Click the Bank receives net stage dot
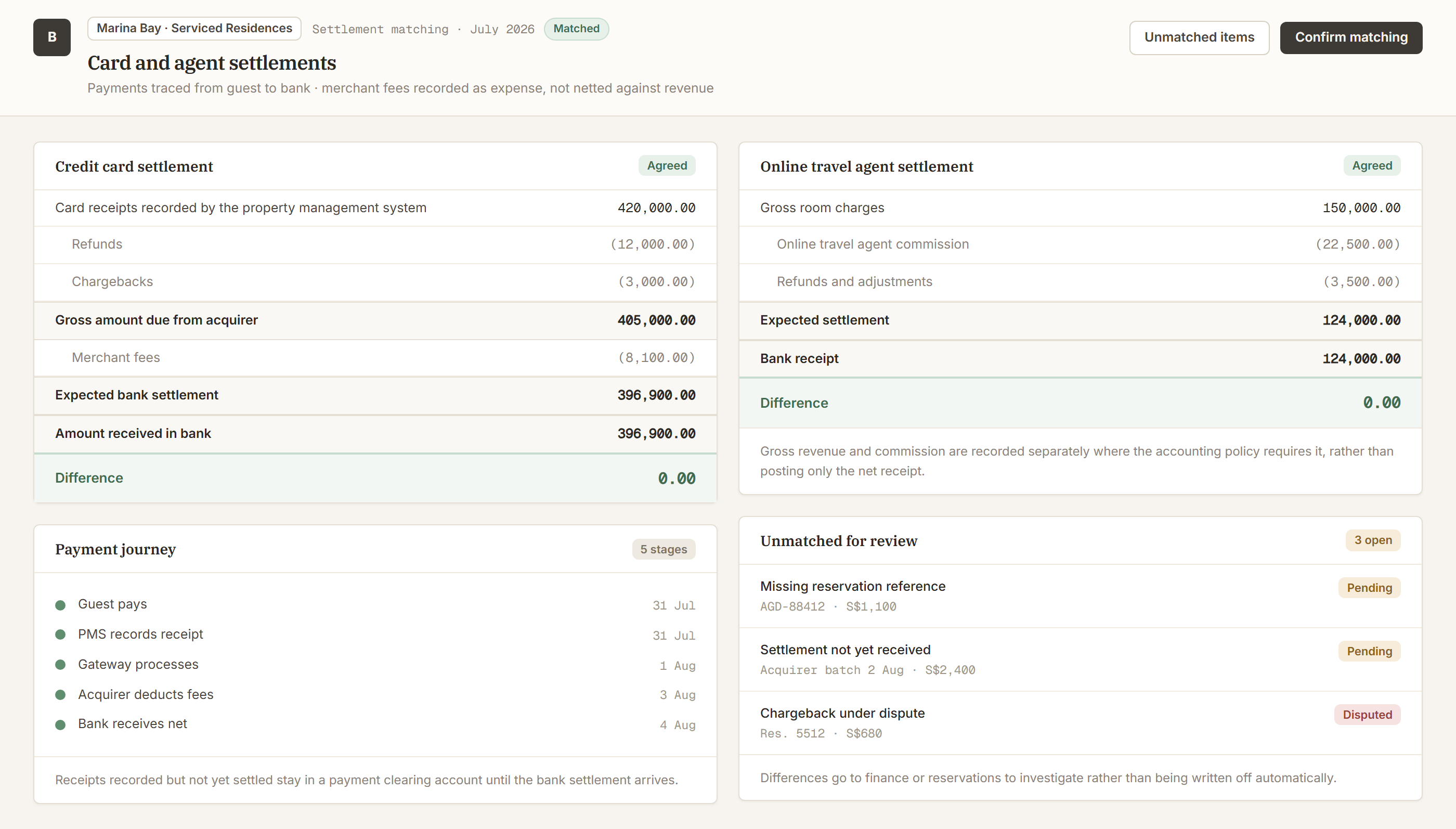1456x829 pixels. point(60,725)
